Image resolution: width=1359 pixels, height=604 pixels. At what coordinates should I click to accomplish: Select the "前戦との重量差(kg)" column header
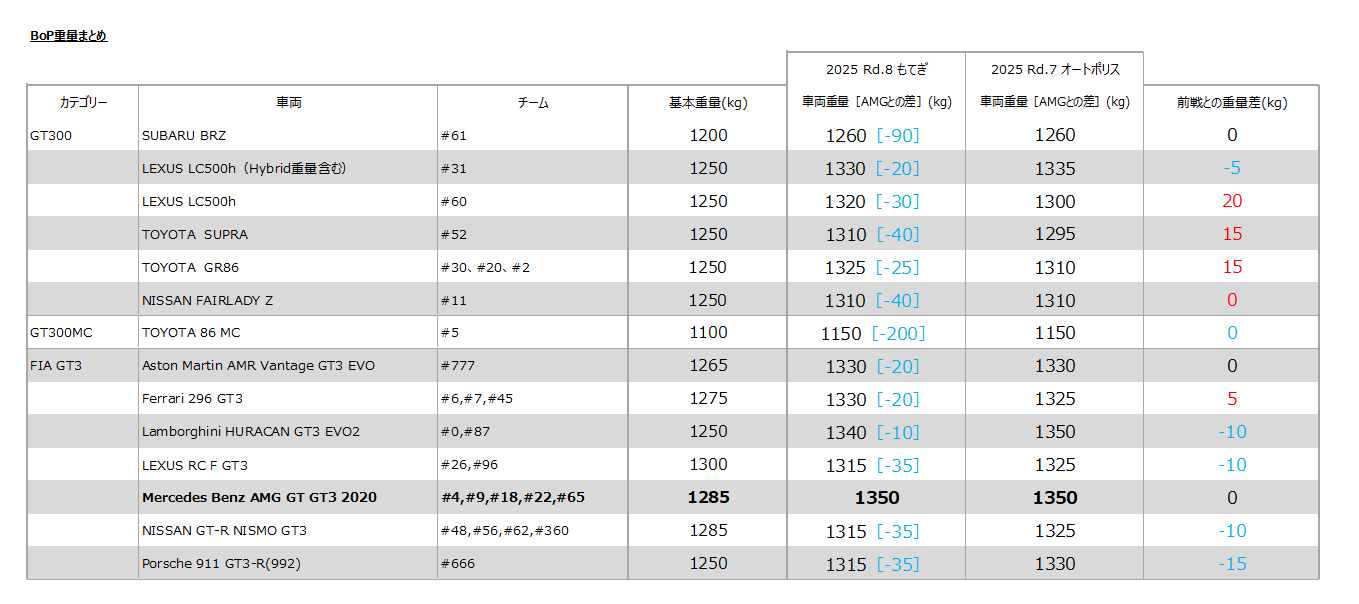click(x=1231, y=103)
